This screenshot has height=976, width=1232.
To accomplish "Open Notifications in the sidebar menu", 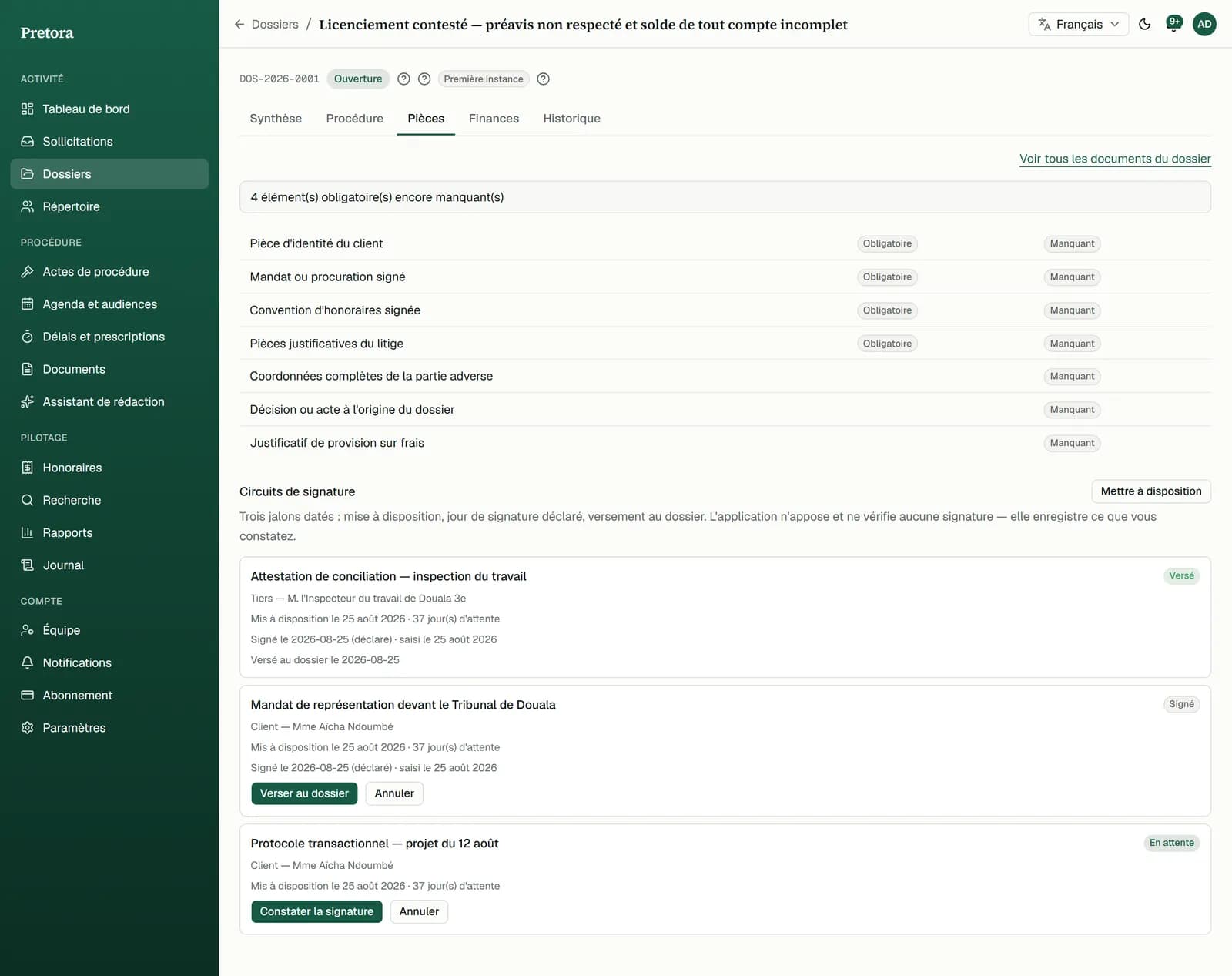I will pyautogui.click(x=109, y=662).
